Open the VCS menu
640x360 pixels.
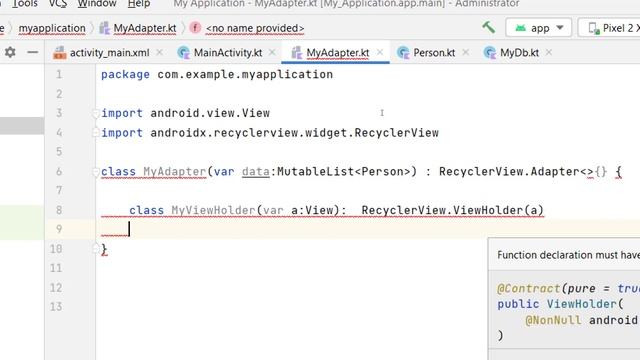click(x=58, y=4)
